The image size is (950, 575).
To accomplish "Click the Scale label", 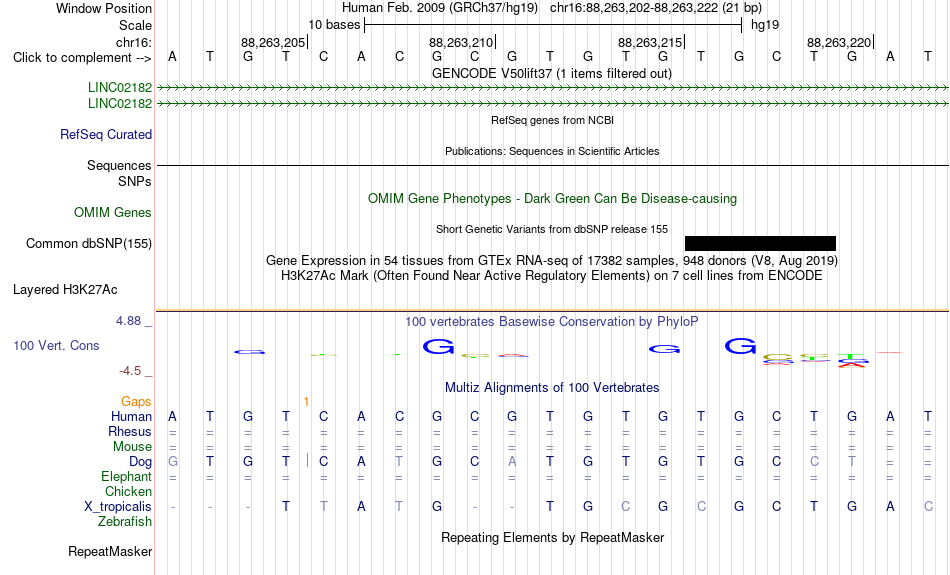I will [136, 25].
